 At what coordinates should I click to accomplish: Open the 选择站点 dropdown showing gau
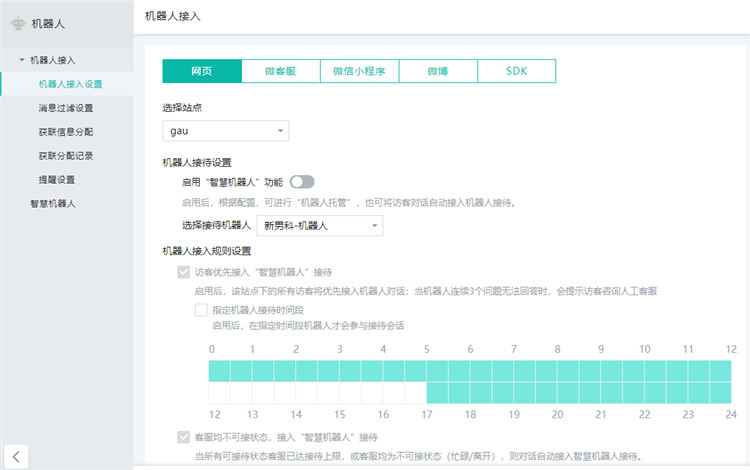(225, 130)
